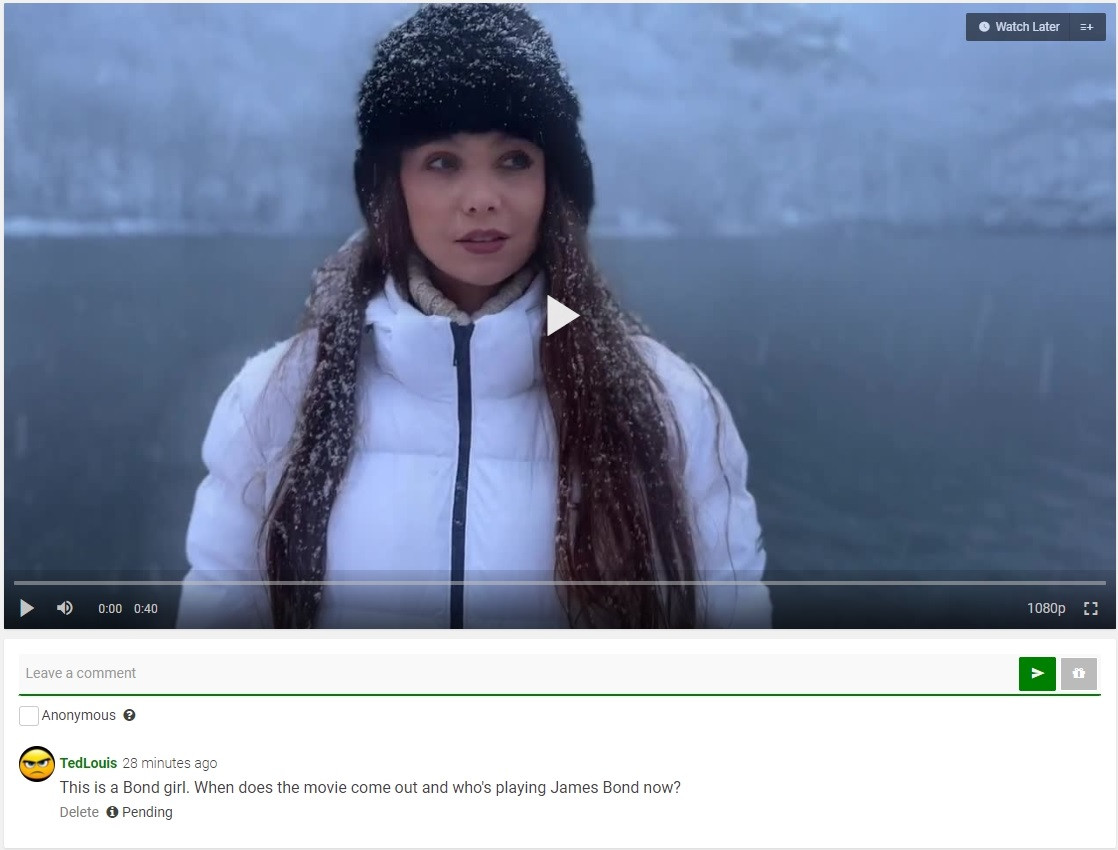Viewport: 1118px width, 850px height.
Task: Open the add-to-playlist icon beside Watch Later
Action: (1087, 27)
